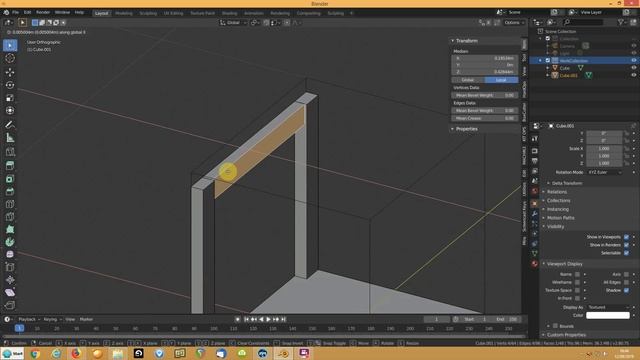Collapse the Viewport Display panel
Image resolution: width=640 pixels, height=360 pixels.
(564, 264)
